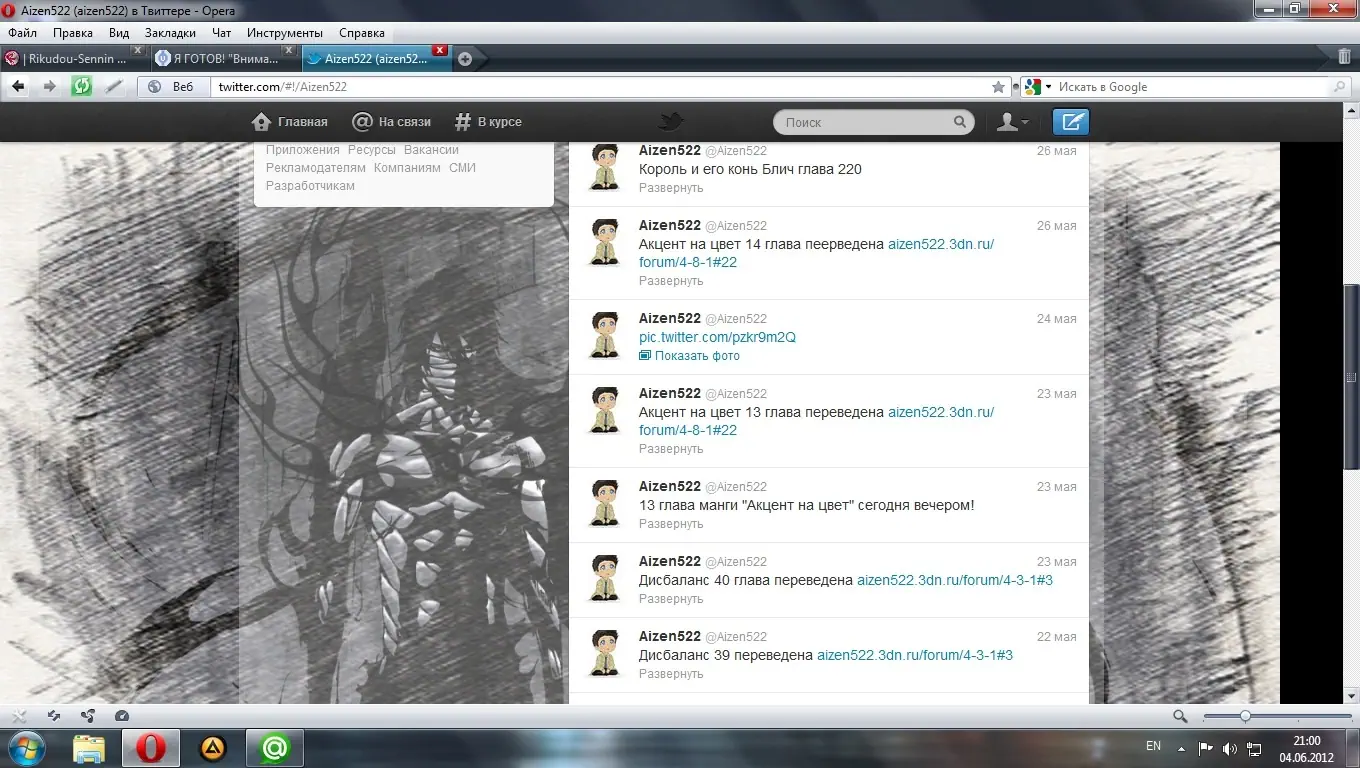1360x768 pixels.
Task: Expand the 'Король и его конь' tweet
Action: point(671,188)
